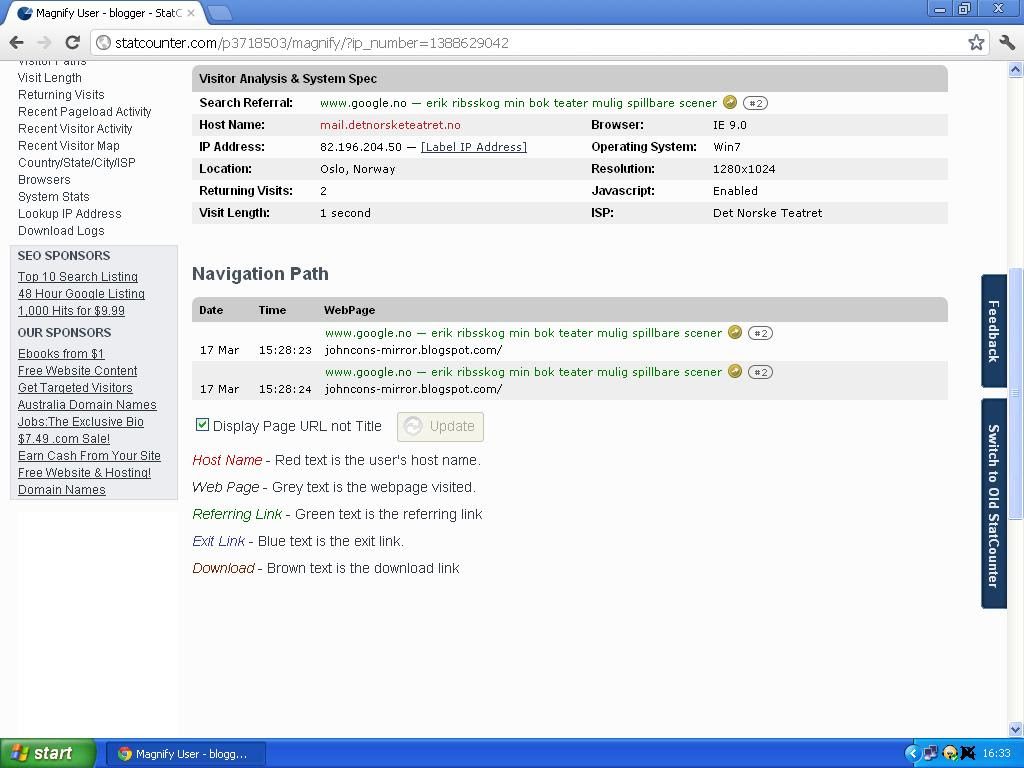Viewport: 1024px width, 768px height.
Task: Open Country/State/City/ISP report
Action: (77, 163)
